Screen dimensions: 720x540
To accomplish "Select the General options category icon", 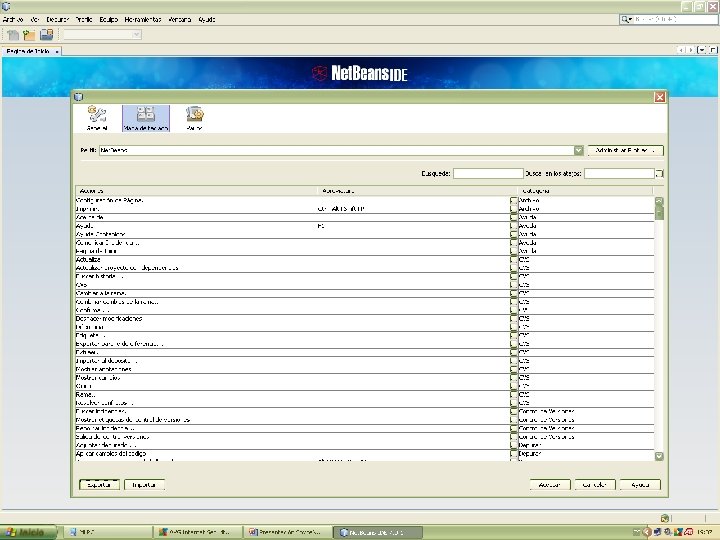I will tap(97, 118).
